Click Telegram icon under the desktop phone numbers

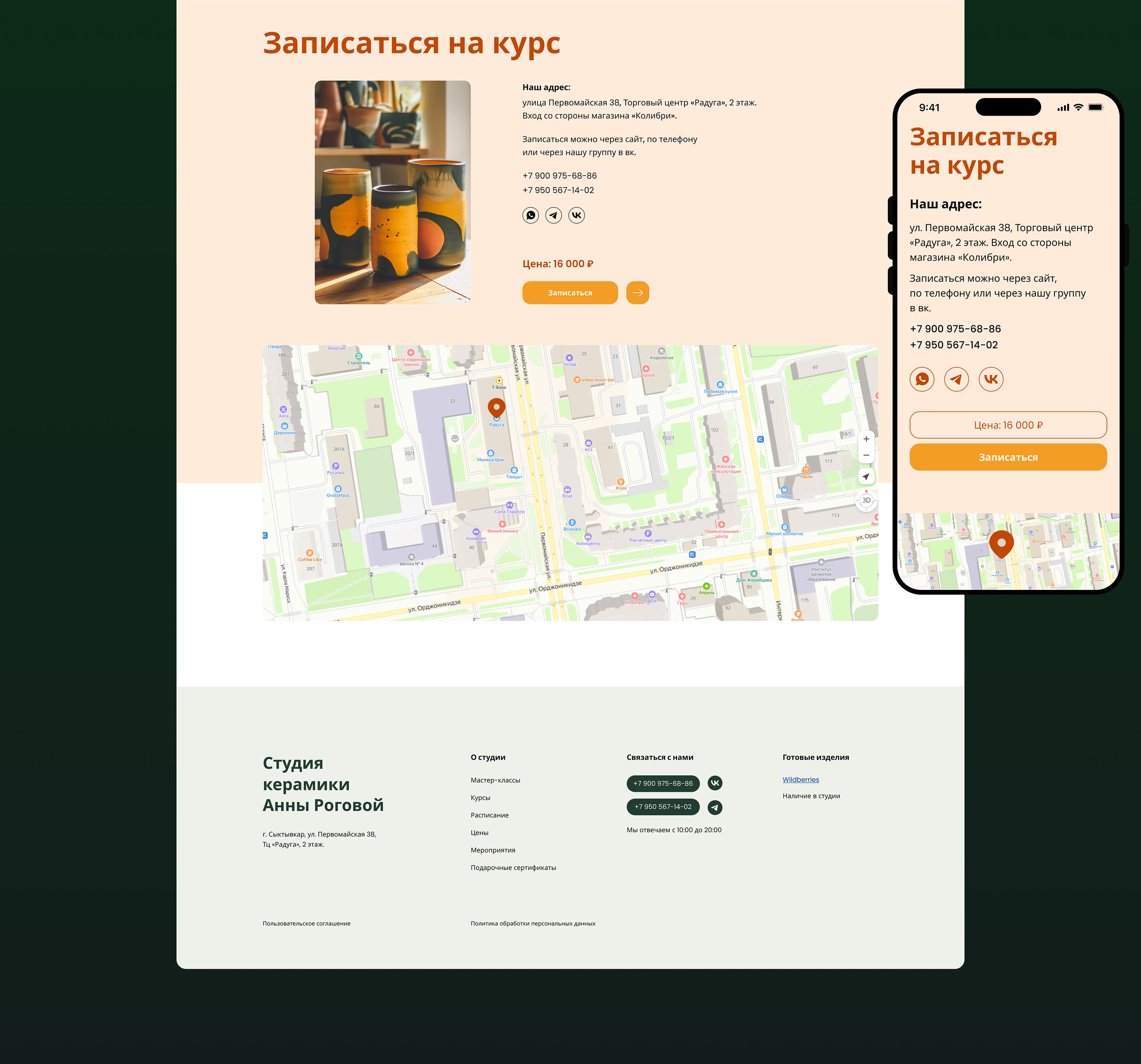[x=553, y=215]
